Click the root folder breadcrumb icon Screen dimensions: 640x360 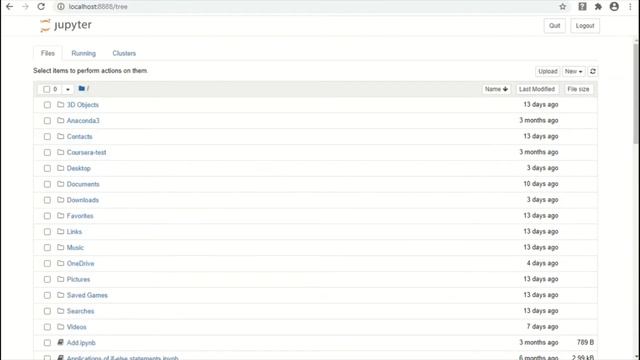point(82,89)
